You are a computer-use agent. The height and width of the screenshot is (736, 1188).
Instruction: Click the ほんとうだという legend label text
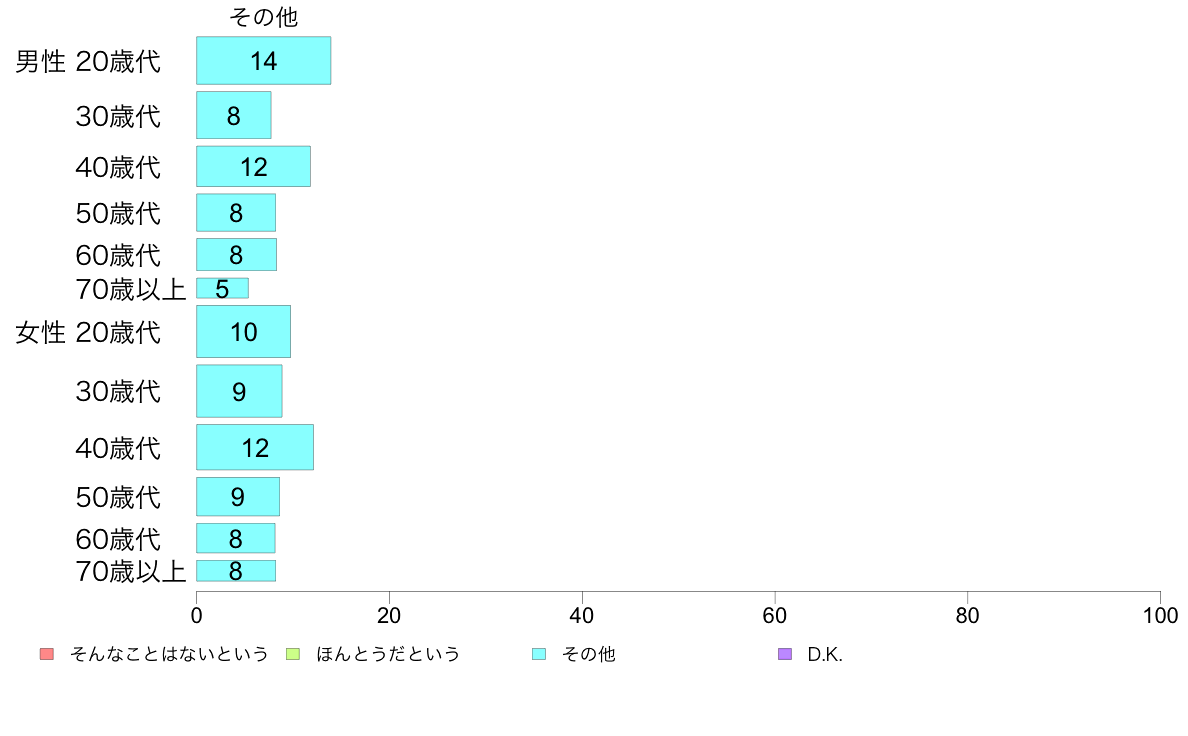388,654
